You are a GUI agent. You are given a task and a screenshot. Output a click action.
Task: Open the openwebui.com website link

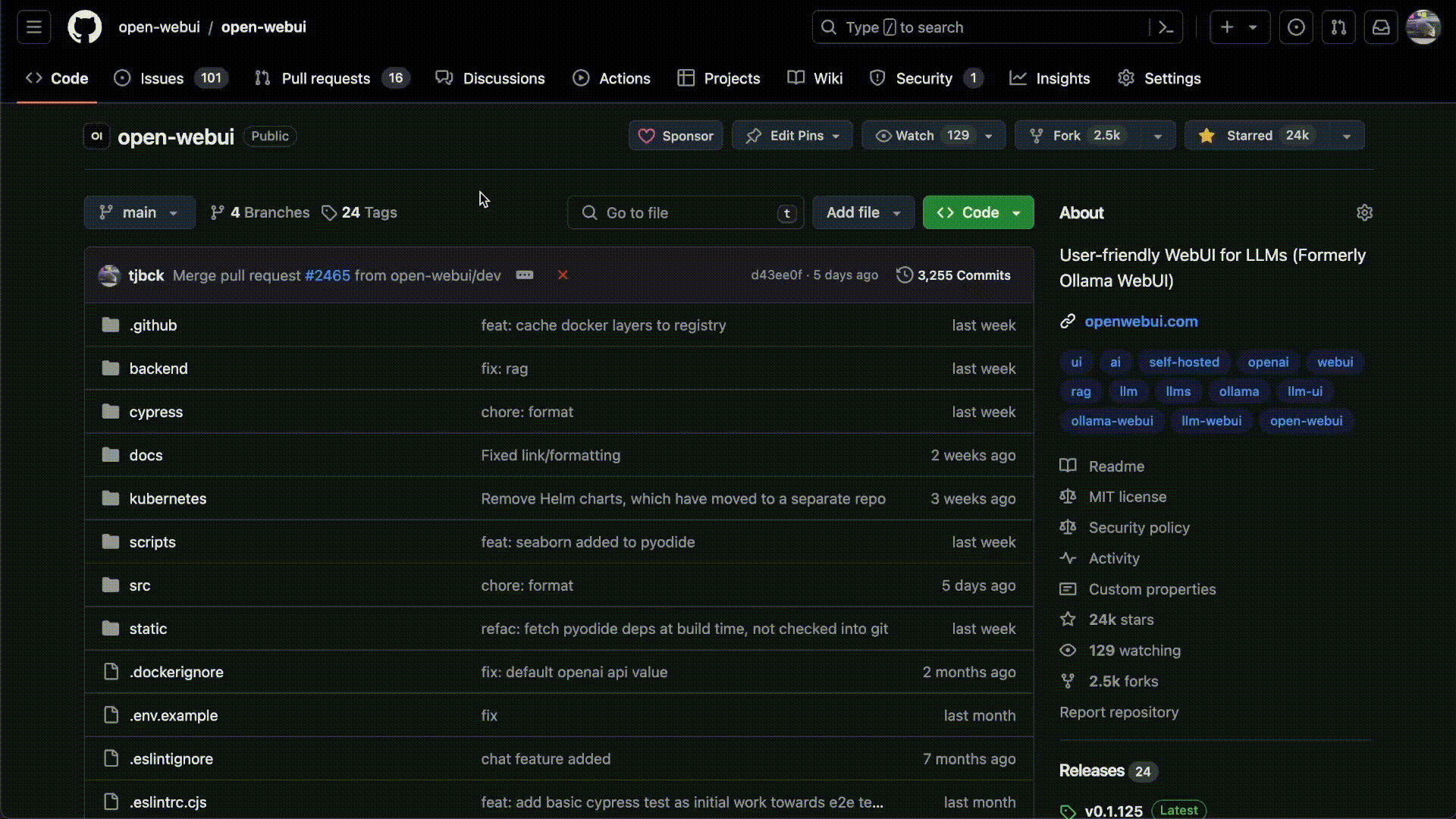pos(1141,322)
